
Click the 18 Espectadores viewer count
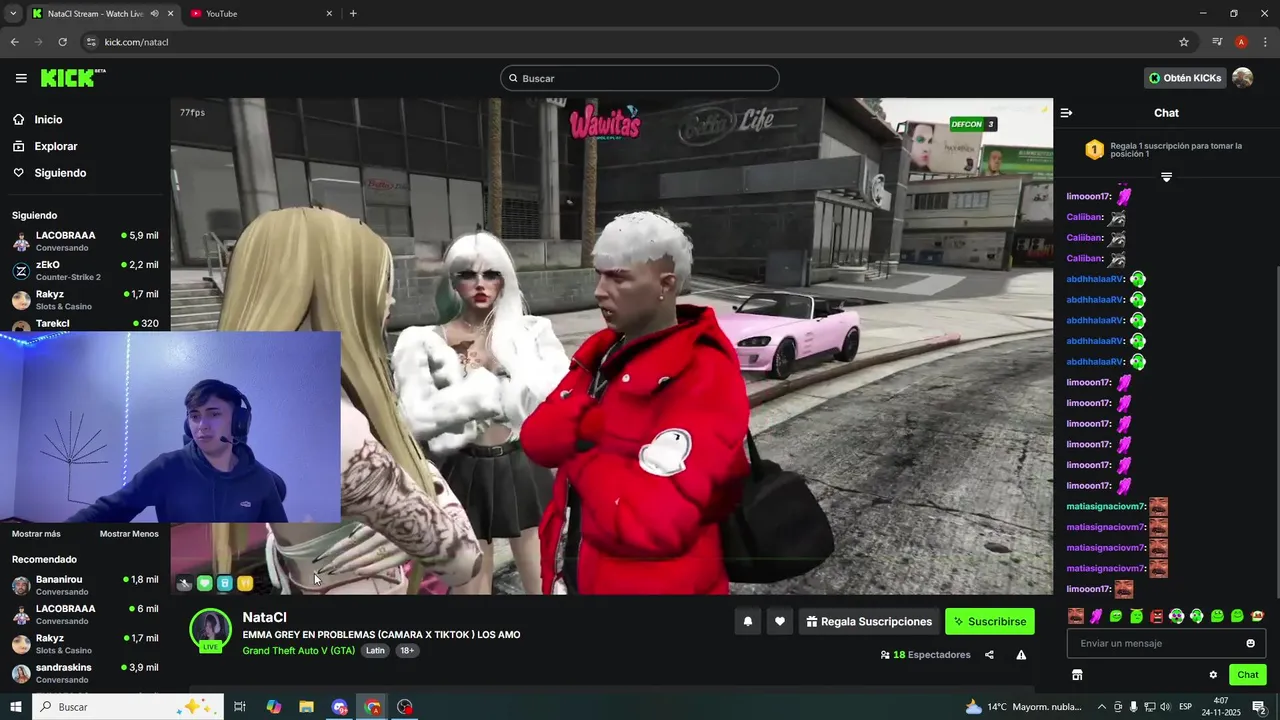click(x=925, y=655)
